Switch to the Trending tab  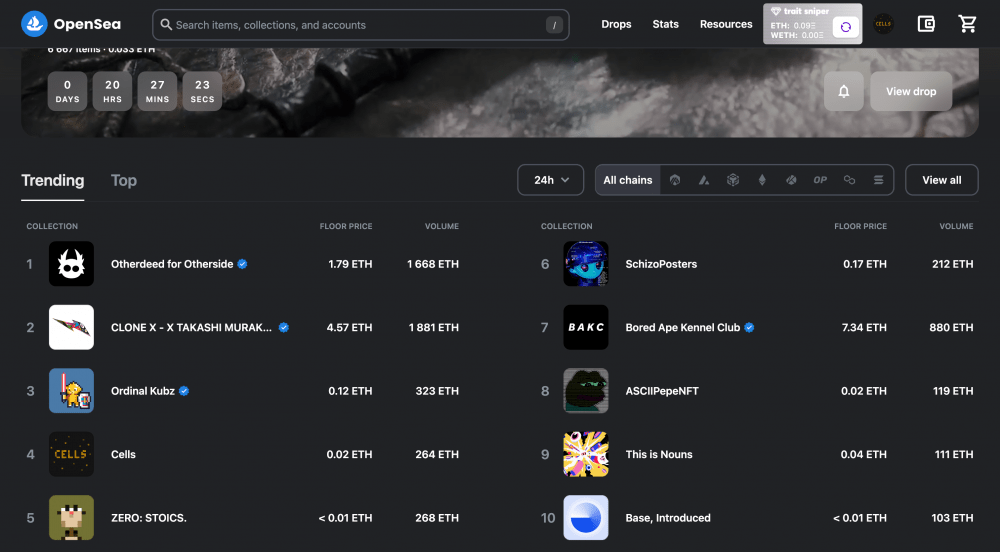click(x=52, y=180)
